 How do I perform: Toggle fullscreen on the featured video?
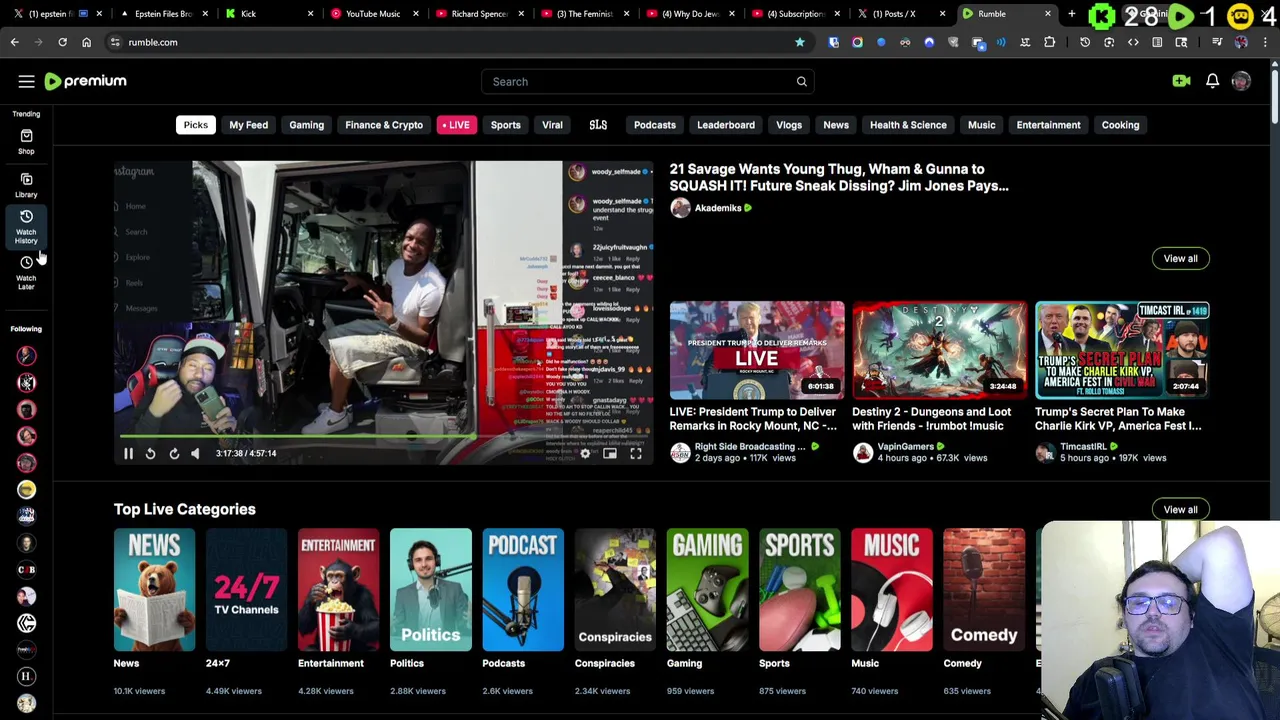(635, 454)
